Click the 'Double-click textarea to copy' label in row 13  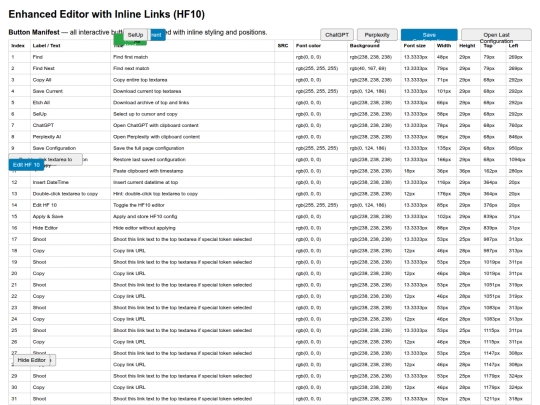[65, 194]
